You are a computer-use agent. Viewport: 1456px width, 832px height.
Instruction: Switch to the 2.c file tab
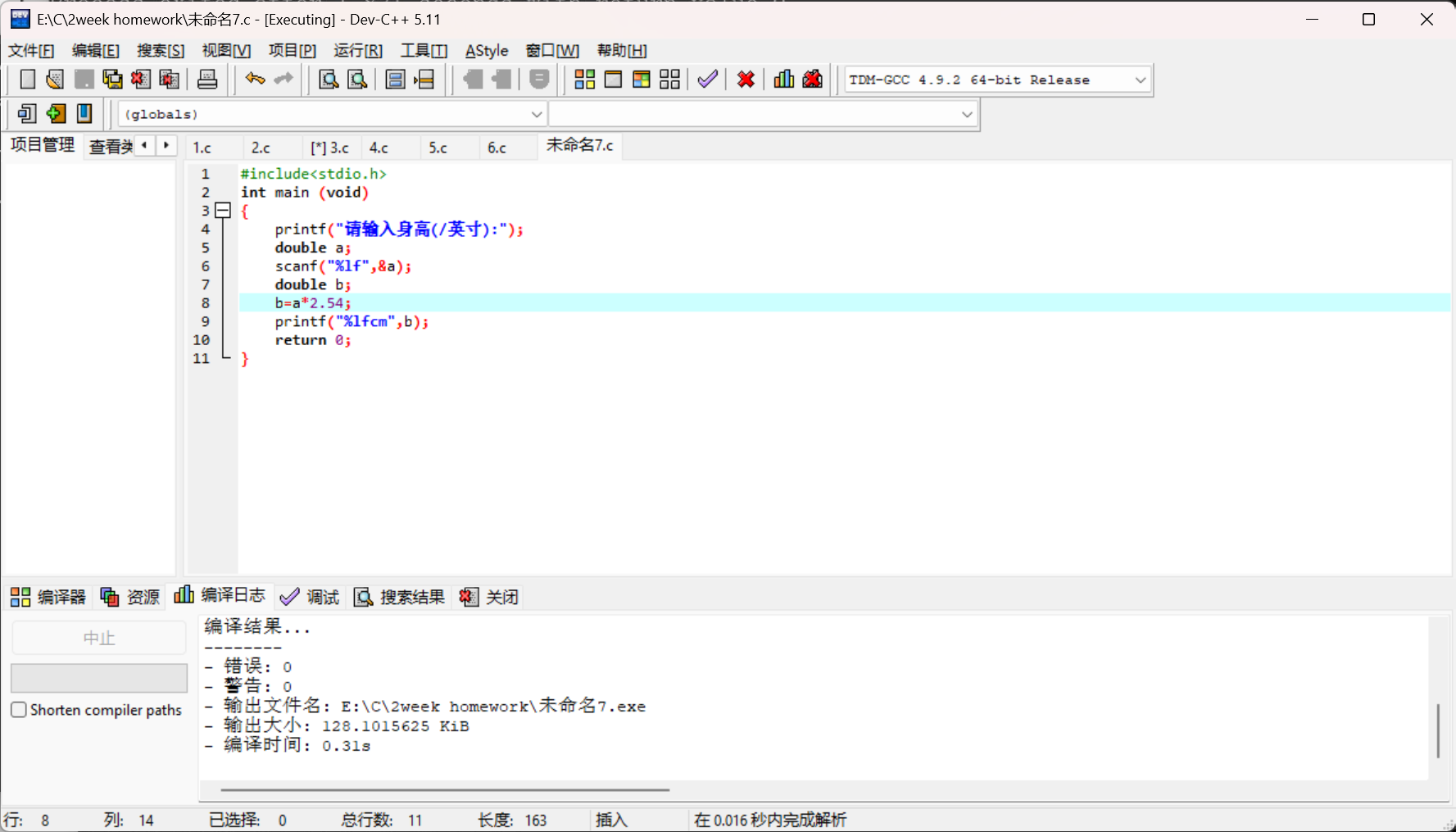pyautogui.click(x=261, y=148)
